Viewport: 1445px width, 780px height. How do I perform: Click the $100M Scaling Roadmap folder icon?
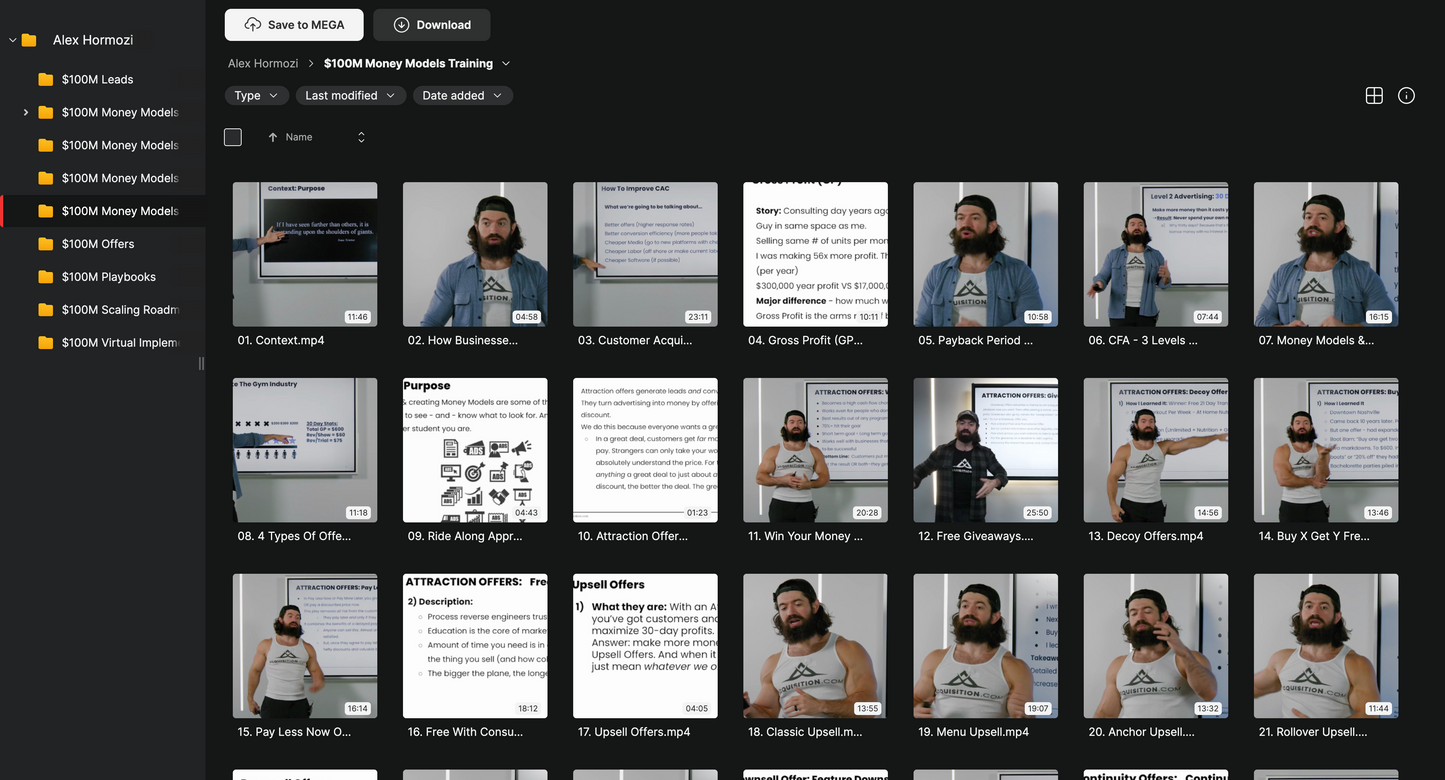pos(46,310)
